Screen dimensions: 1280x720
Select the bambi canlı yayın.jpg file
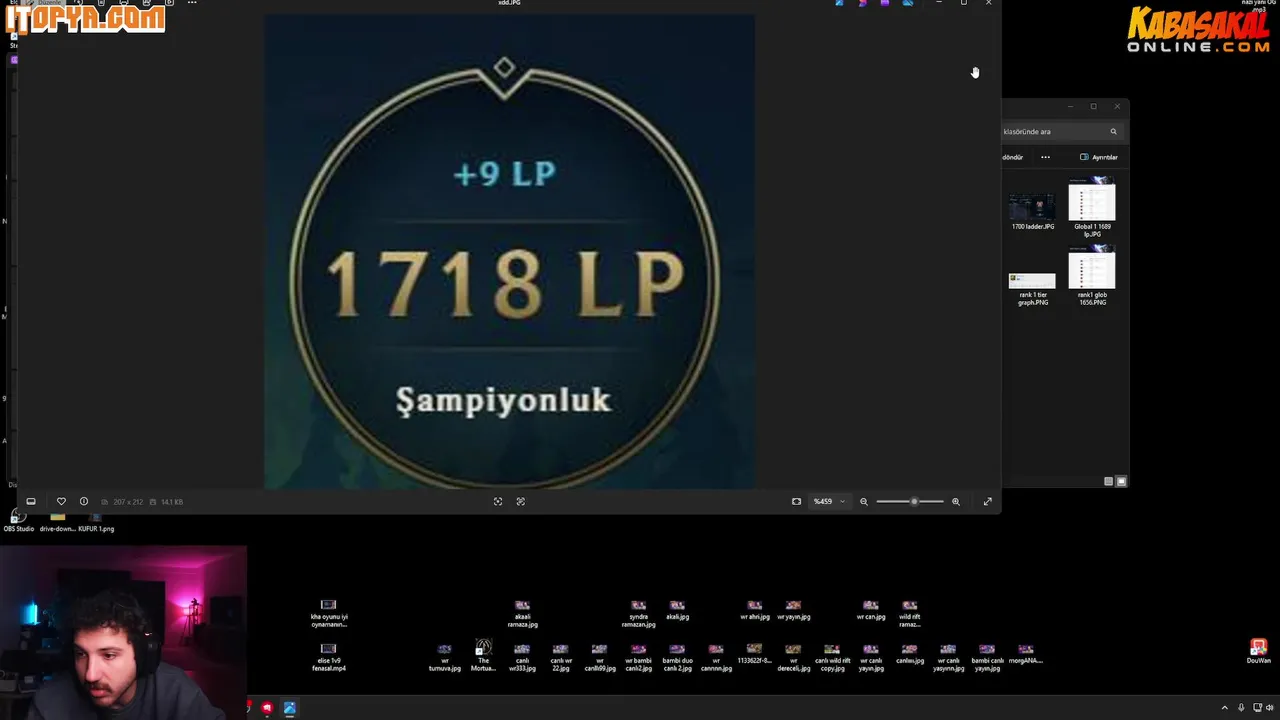987,658
